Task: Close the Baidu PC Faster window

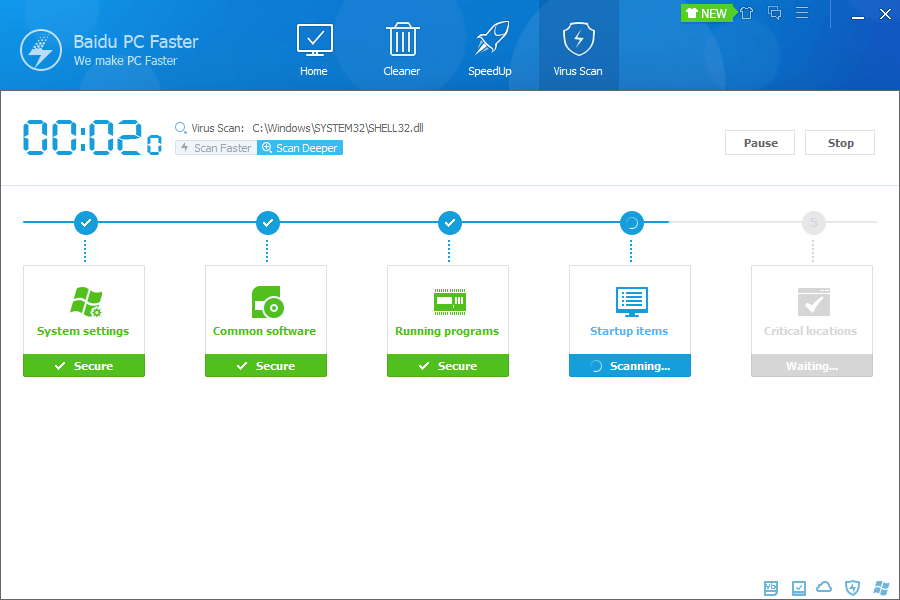Action: [885, 14]
